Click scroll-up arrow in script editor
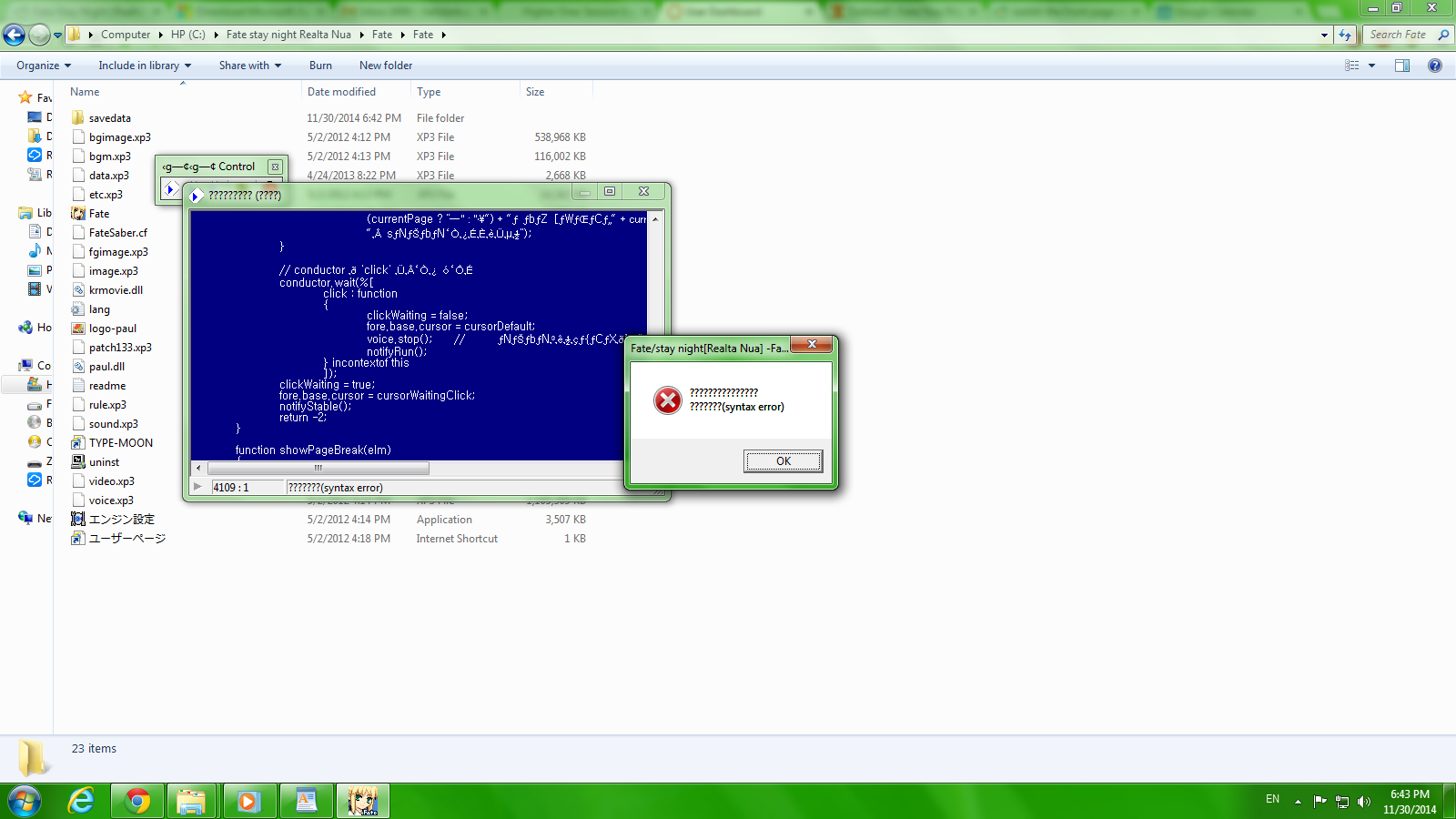Viewport: 1456px width, 819px height. (654, 219)
